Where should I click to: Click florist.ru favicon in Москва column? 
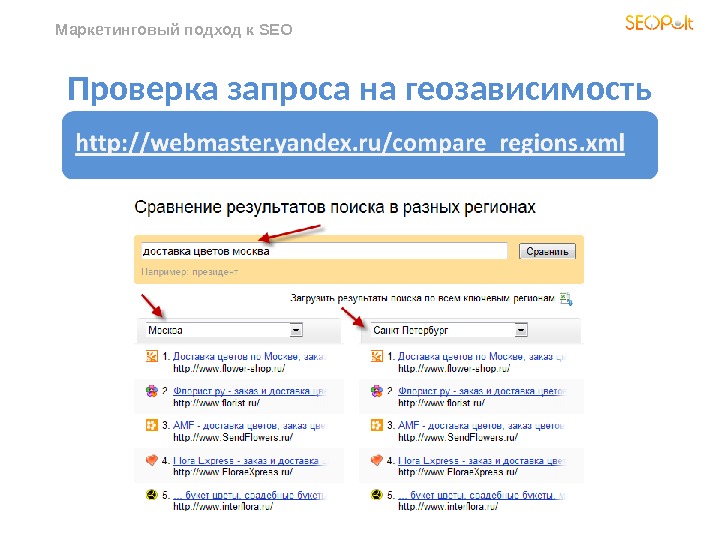click(x=152, y=391)
